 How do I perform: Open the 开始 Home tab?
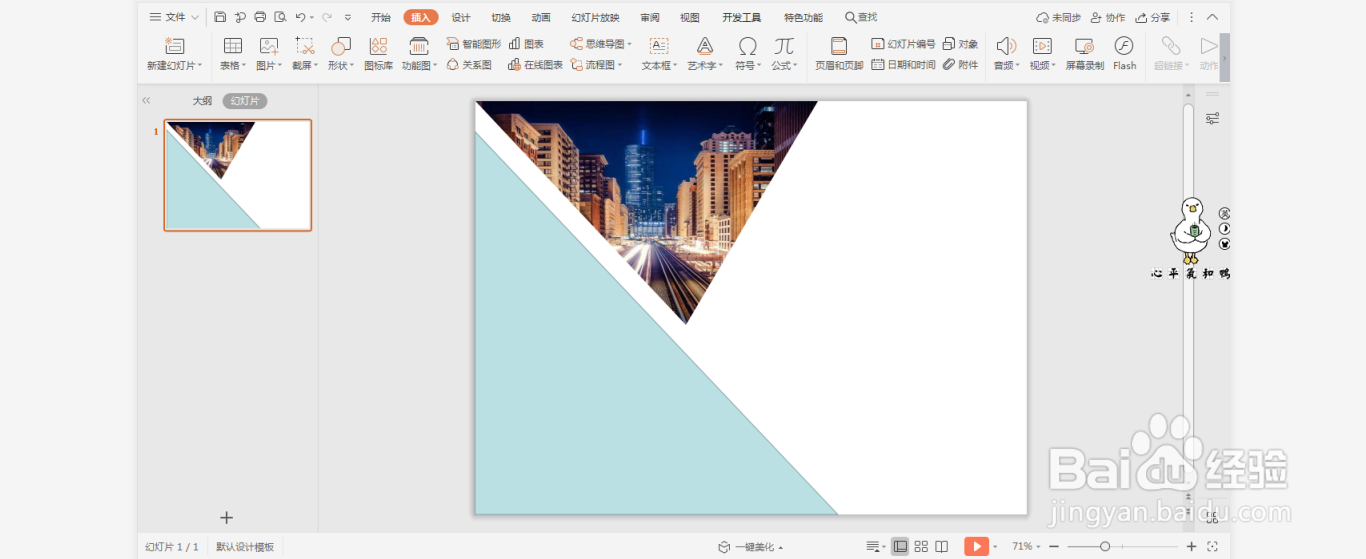[x=381, y=17]
